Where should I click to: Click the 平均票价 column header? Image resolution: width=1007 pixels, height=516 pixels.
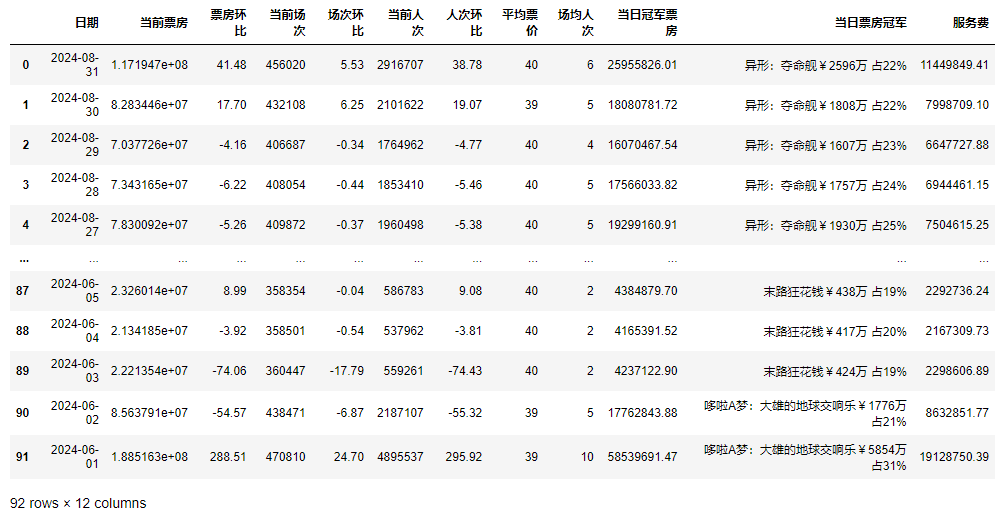click(x=520, y=22)
